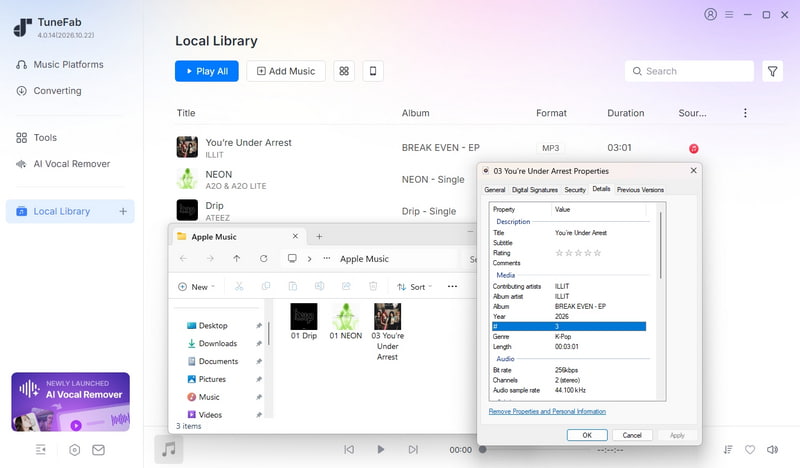Click the previous track button
This screenshot has width=800, height=468.
(x=349, y=450)
